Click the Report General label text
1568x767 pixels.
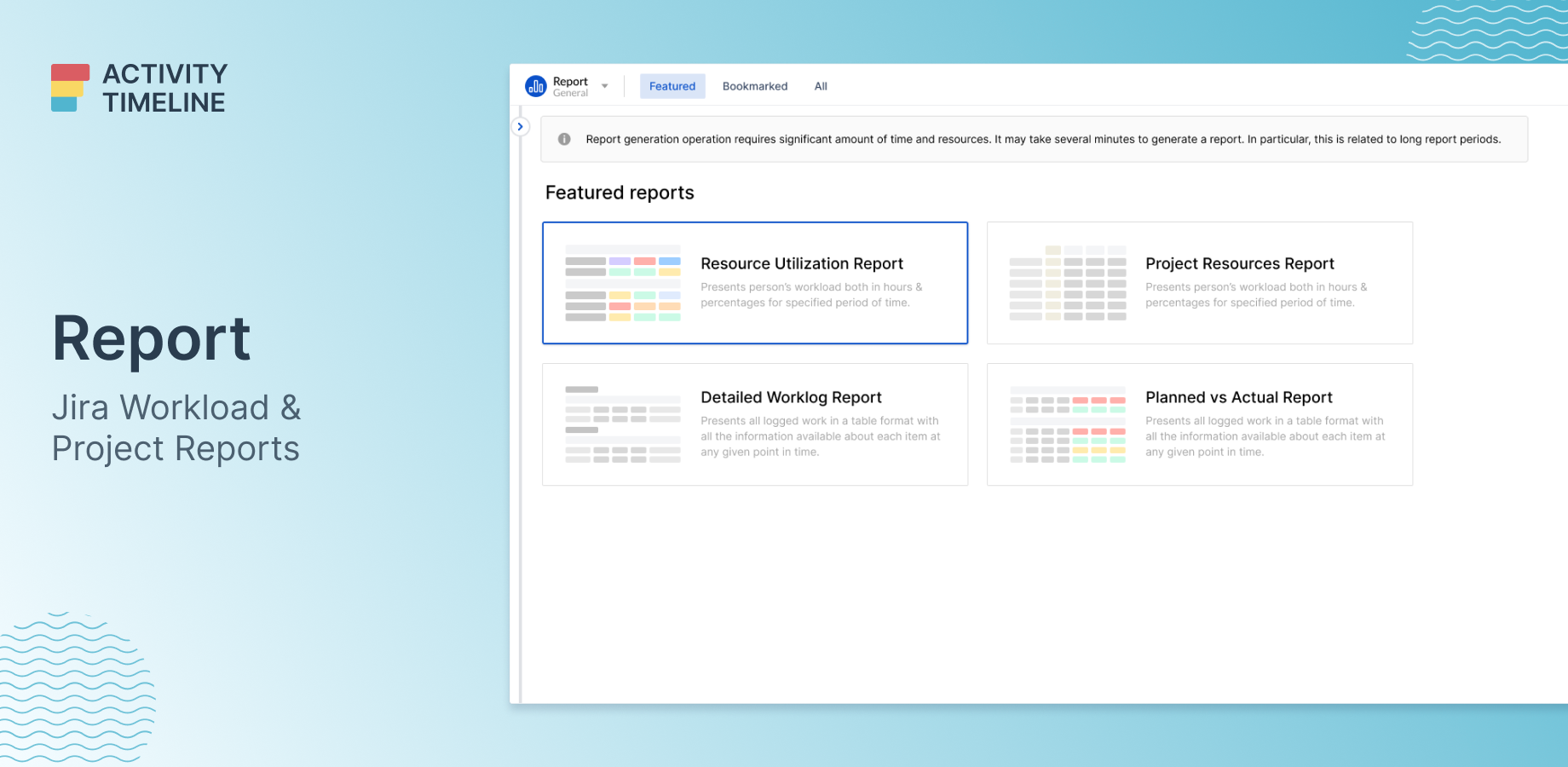[x=570, y=86]
